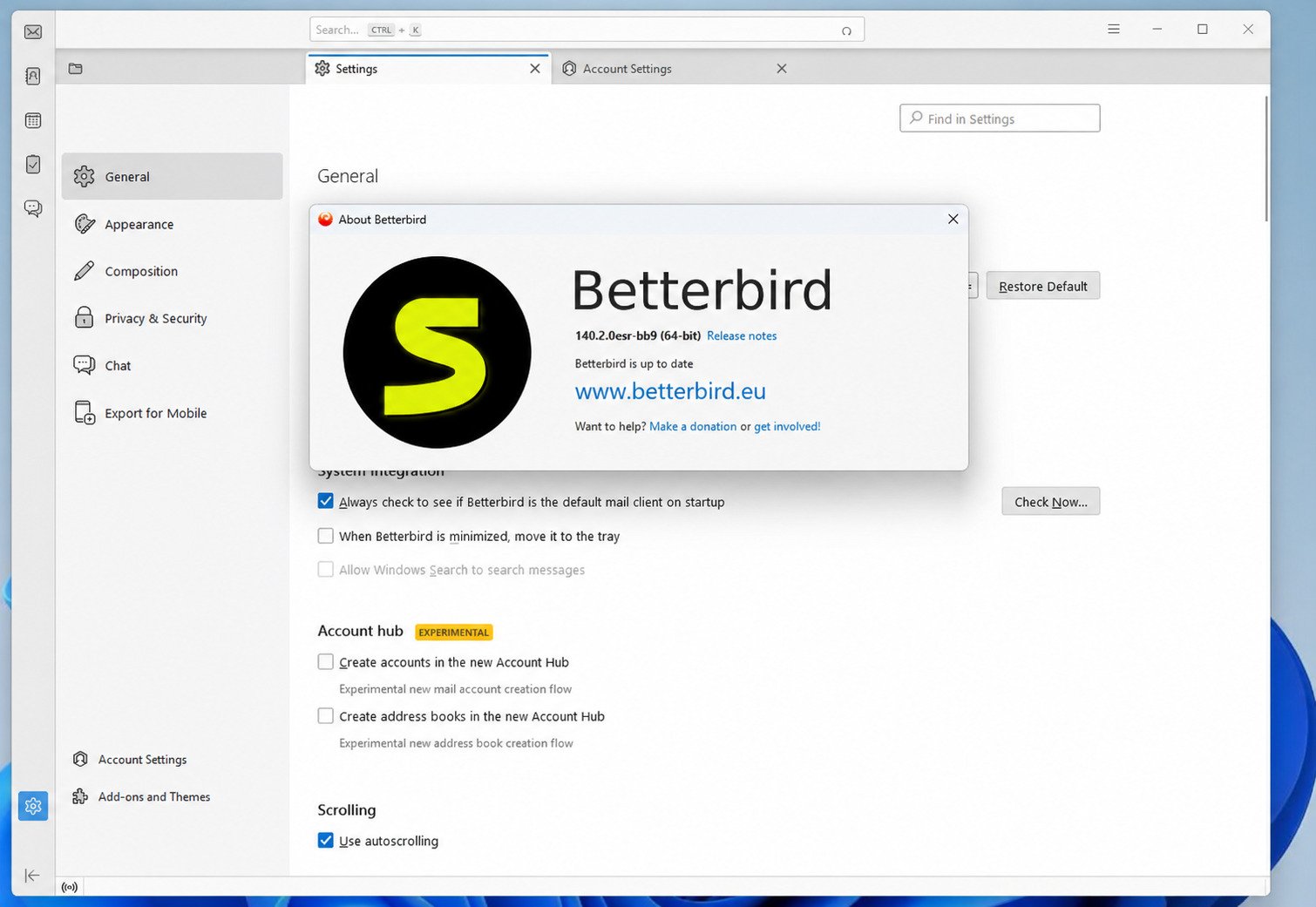Enable Create accounts in new Account Hub
Screen dimensions: 1316x907
tap(326, 661)
